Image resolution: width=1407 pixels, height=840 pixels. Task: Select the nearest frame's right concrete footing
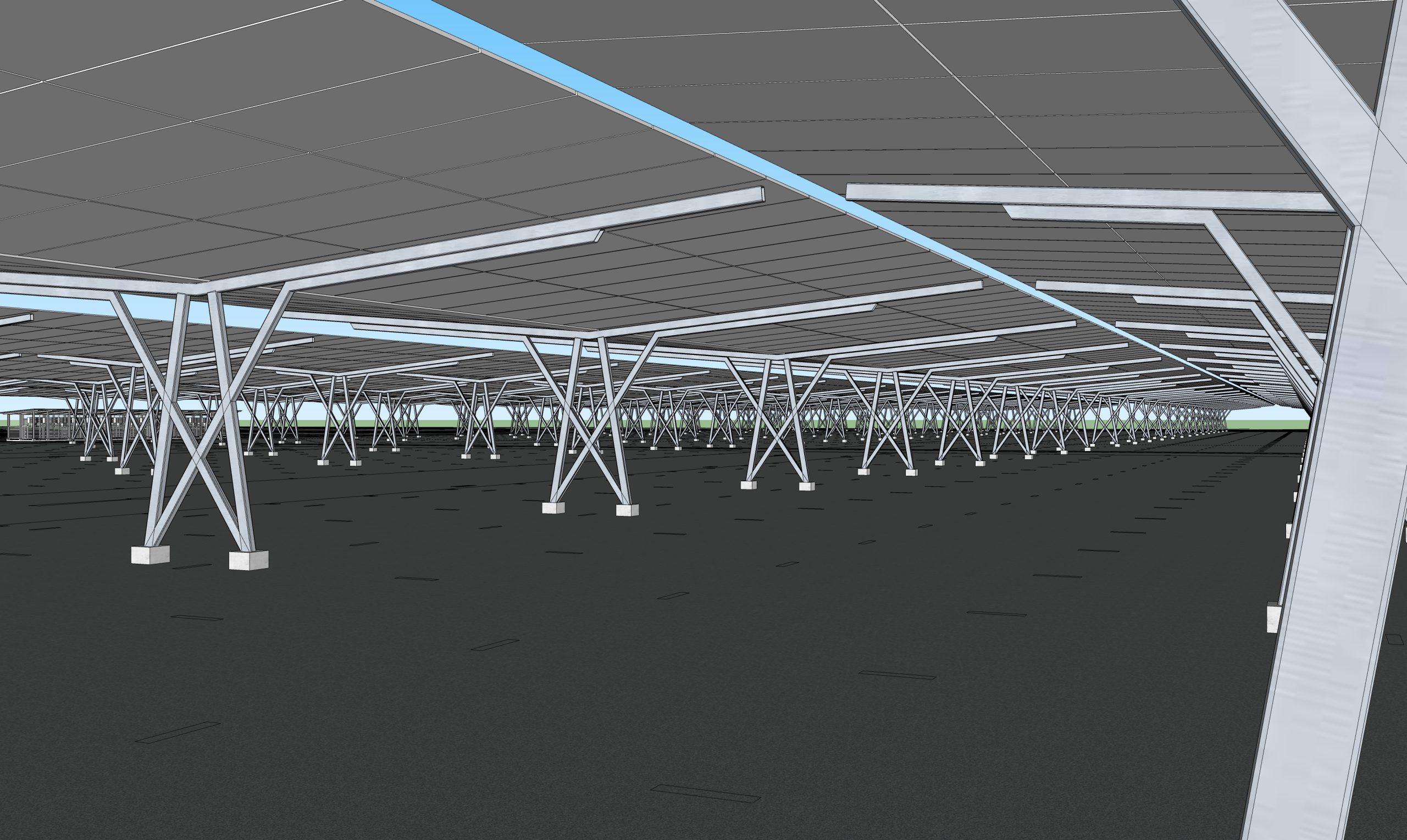pos(248,560)
